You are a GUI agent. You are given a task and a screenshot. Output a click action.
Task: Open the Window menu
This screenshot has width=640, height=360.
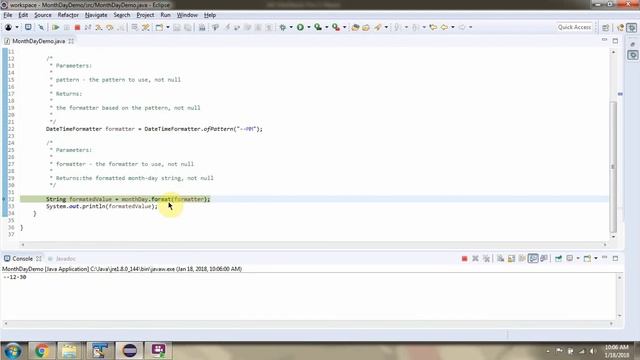[187, 15]
